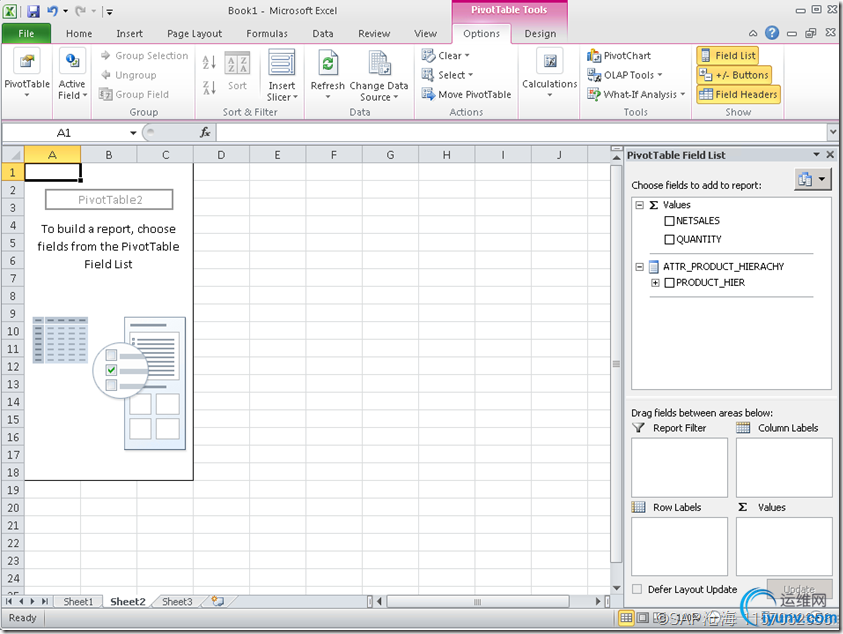Switch to the Insert ribbon tab
Image resolution: width=843 pixels, height=634 pixels.
[130, 33]
